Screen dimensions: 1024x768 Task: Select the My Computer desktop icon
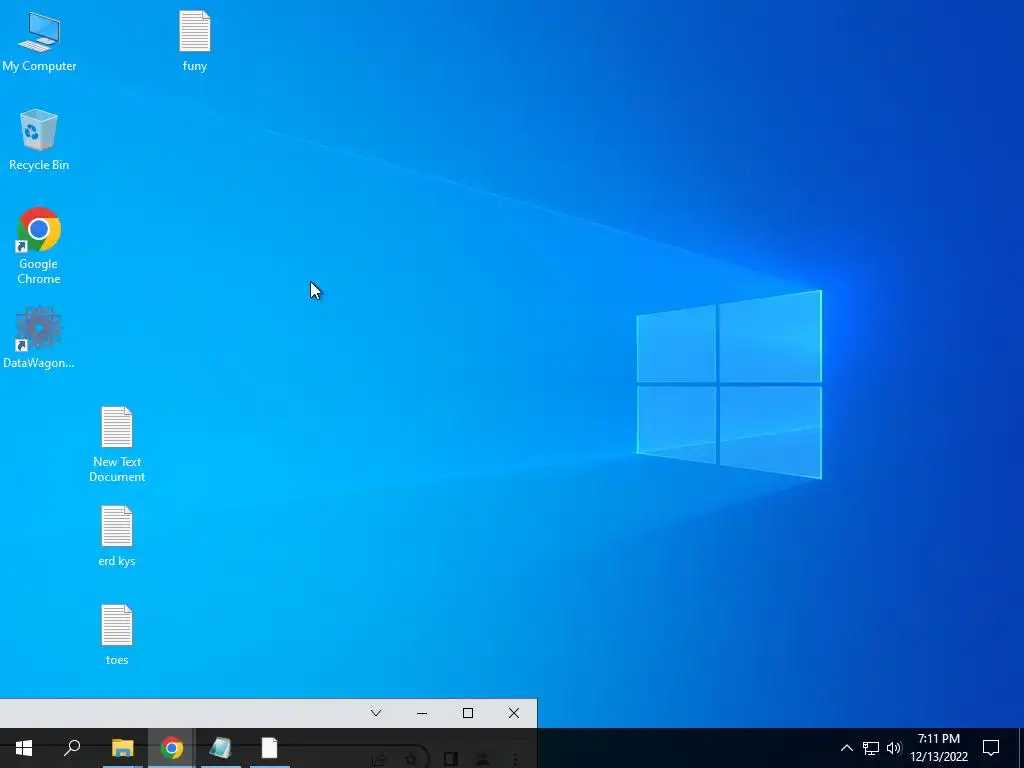pos(39,41)
